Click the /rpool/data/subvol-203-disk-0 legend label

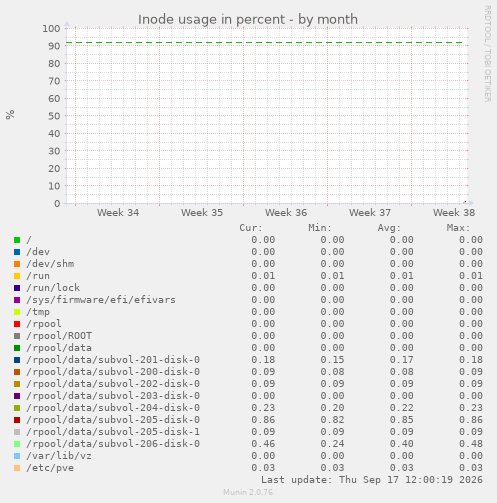coord(113,396)
